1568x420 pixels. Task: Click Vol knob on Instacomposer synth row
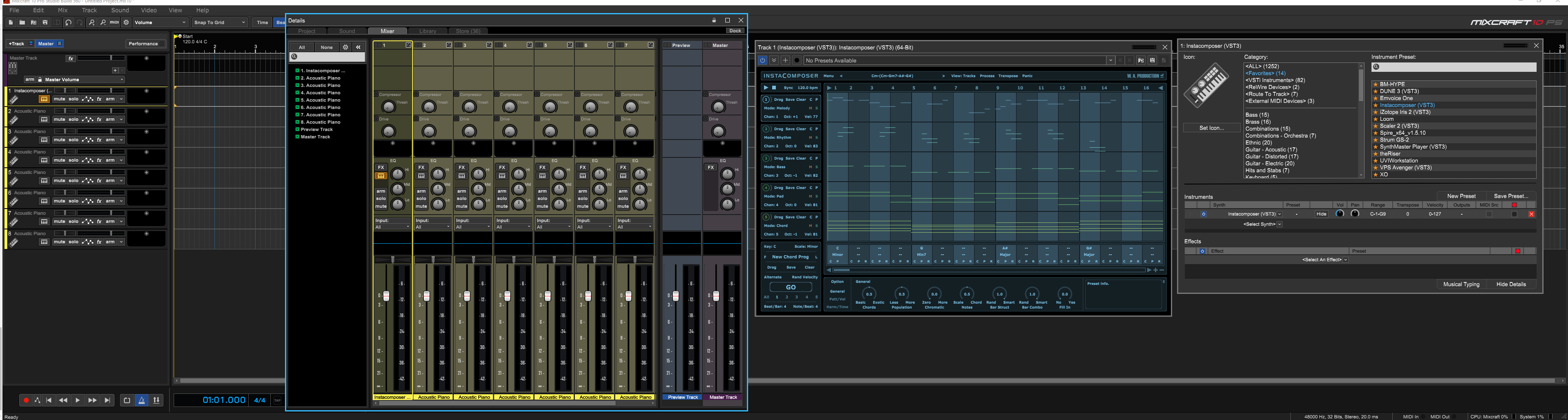1340,214
